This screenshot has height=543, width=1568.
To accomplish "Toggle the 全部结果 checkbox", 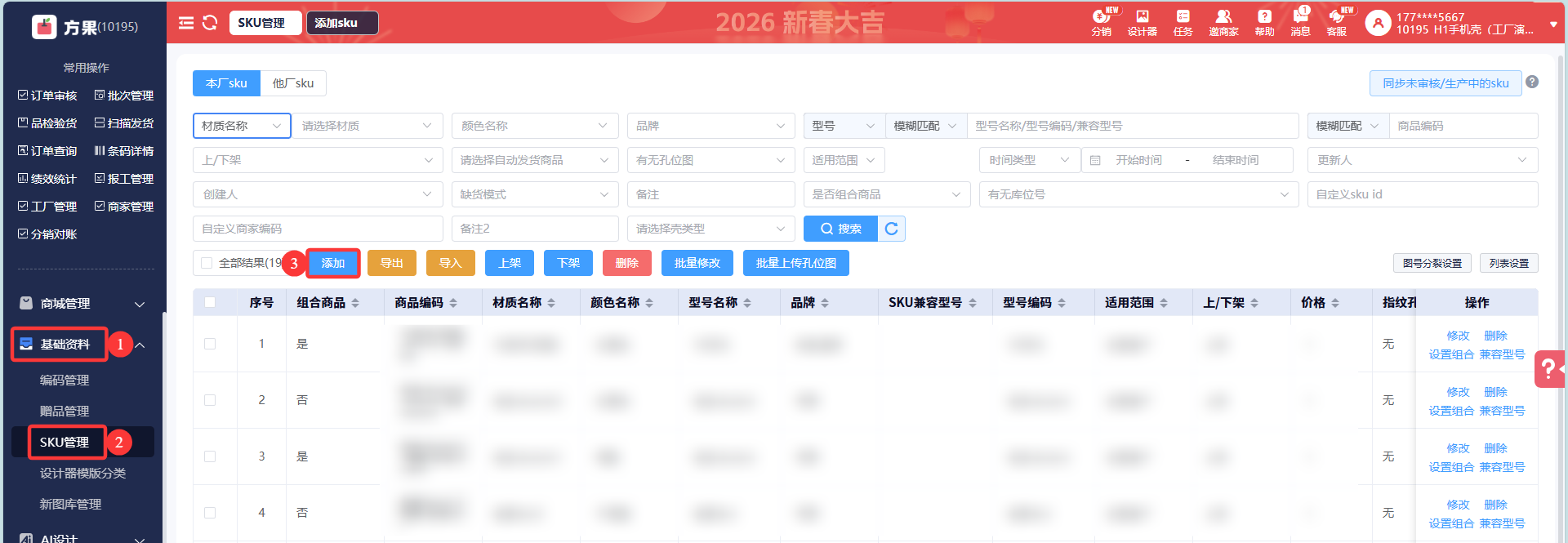I will [207, 263].
